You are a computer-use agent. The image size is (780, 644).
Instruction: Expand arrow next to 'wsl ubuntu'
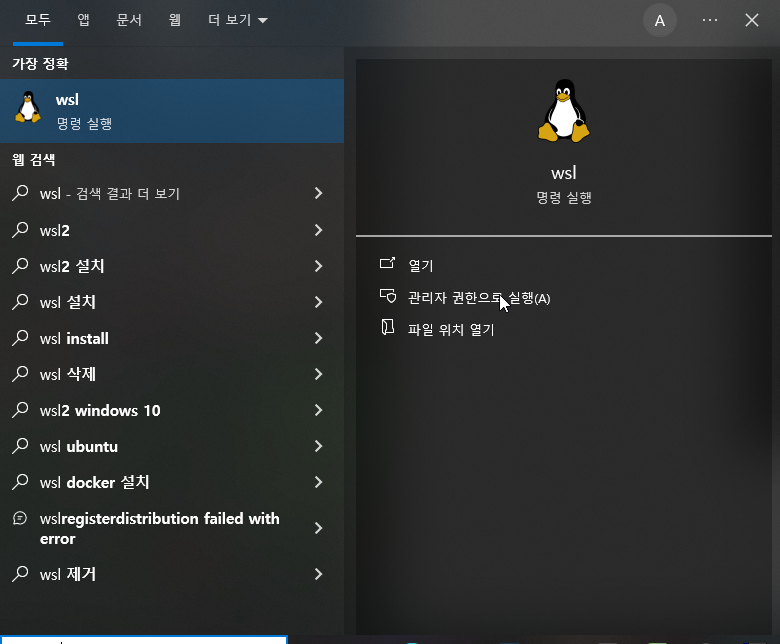tap(318, 446)
